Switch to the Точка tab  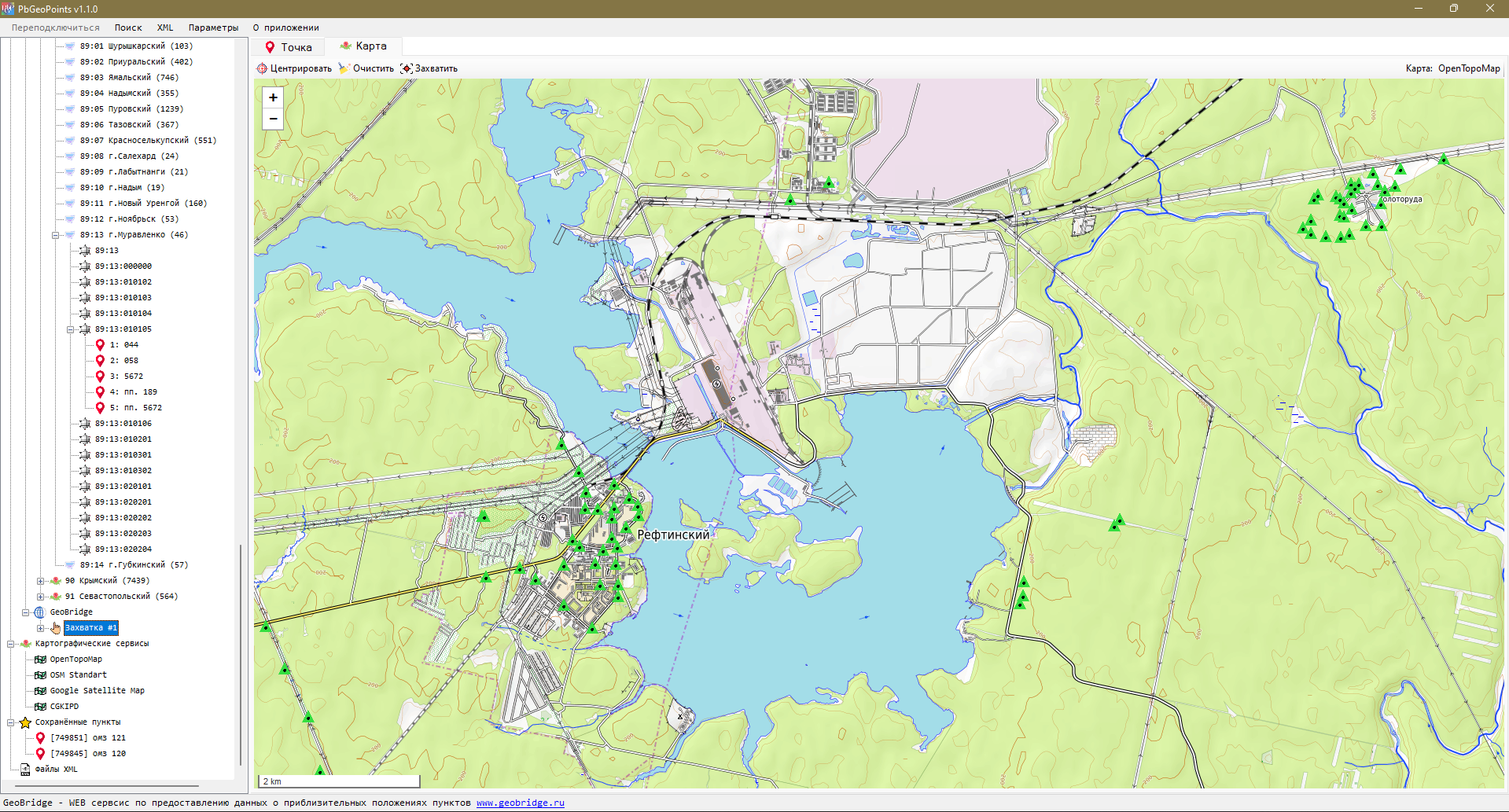click(289, 47)
